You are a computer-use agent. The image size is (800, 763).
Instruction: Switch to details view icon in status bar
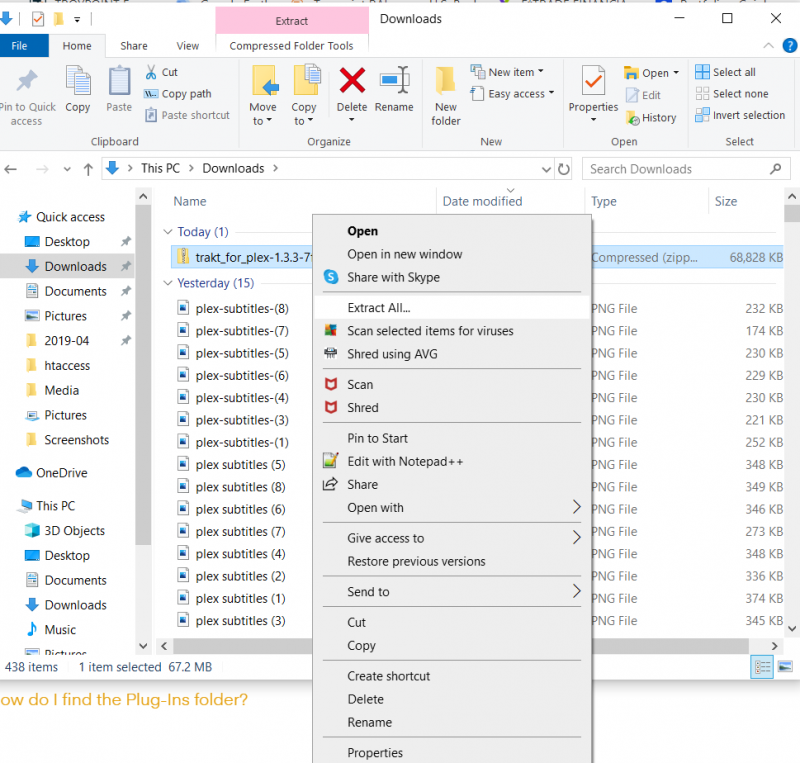point(762,666)
